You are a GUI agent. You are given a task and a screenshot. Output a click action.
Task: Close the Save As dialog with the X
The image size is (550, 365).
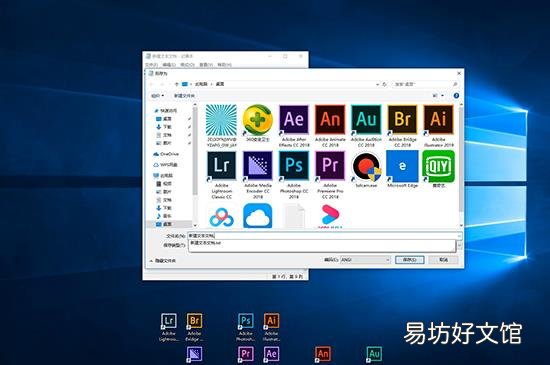click(459, 73)
